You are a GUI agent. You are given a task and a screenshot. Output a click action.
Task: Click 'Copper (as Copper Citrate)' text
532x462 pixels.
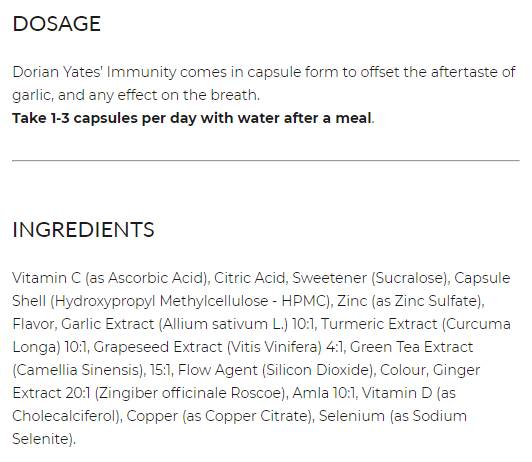click(218, 416)
